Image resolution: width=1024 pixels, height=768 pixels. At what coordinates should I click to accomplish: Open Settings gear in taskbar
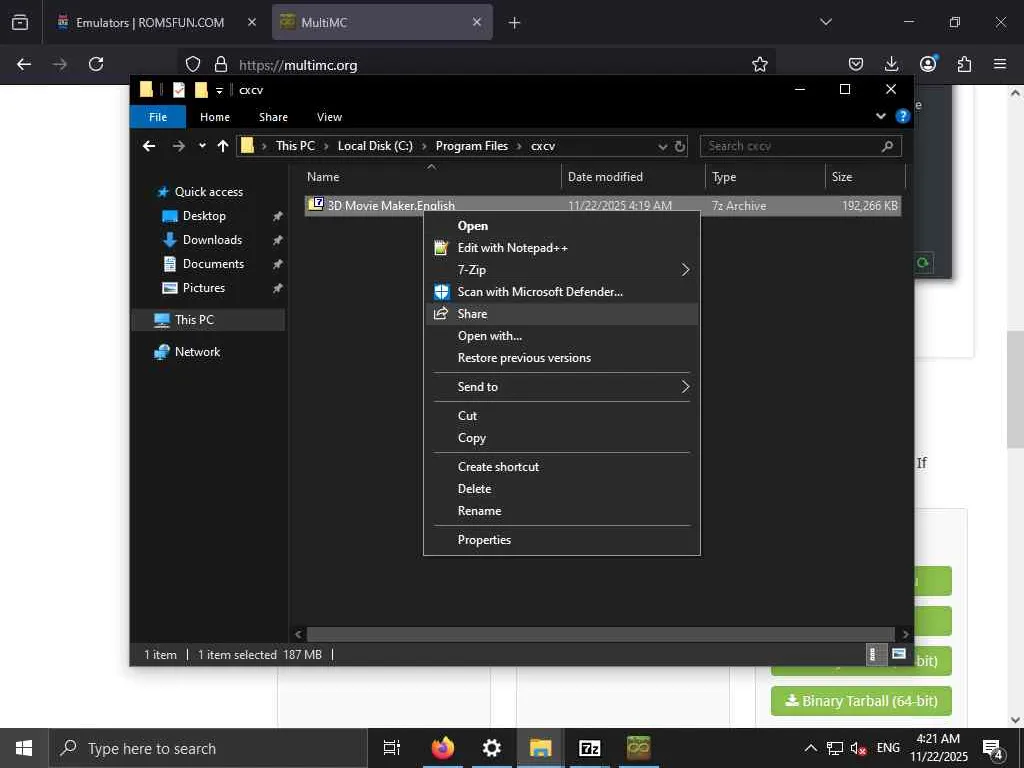coord(491,748)
